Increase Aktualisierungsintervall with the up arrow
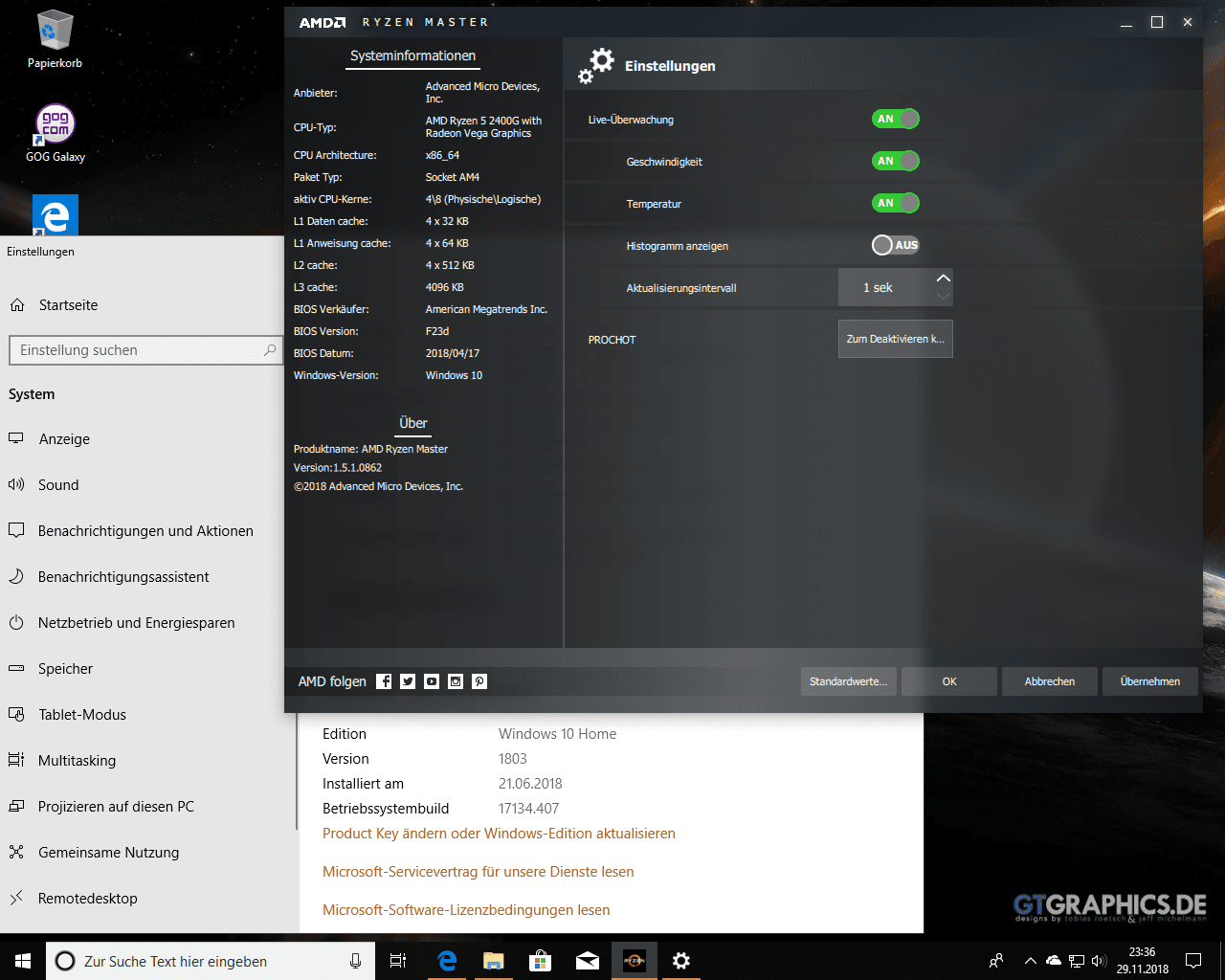Image resolution: width=1225 pixels, height=980 pixels. click(944, 278)
